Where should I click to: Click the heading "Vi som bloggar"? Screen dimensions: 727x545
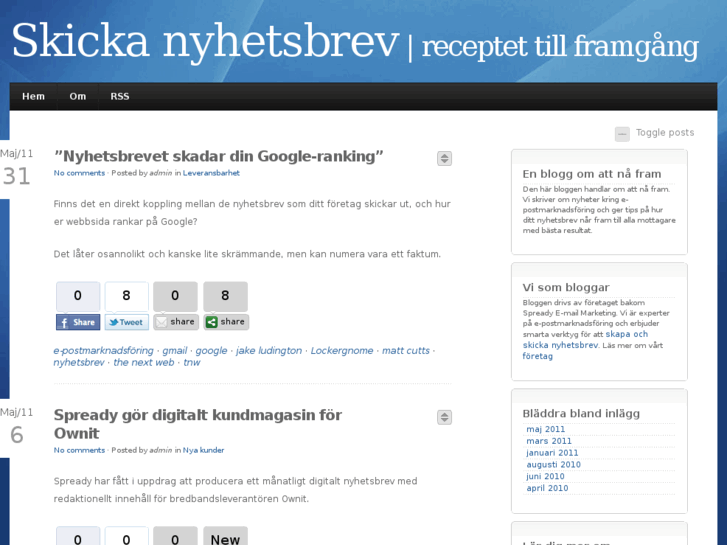[566, 288]
